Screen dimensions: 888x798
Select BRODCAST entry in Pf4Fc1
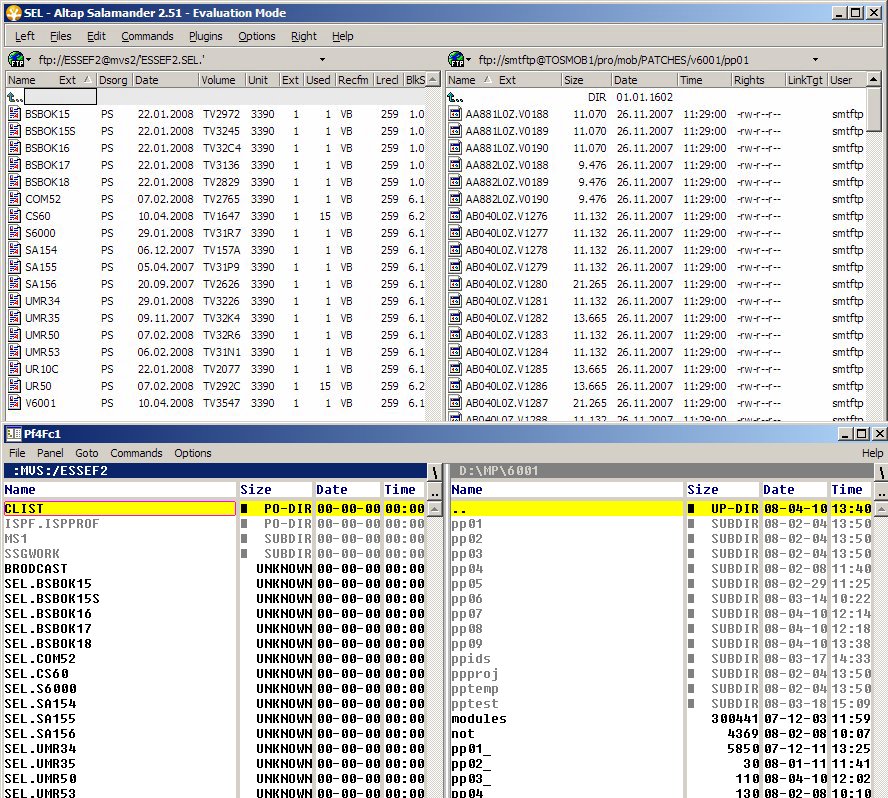point(36,569)
